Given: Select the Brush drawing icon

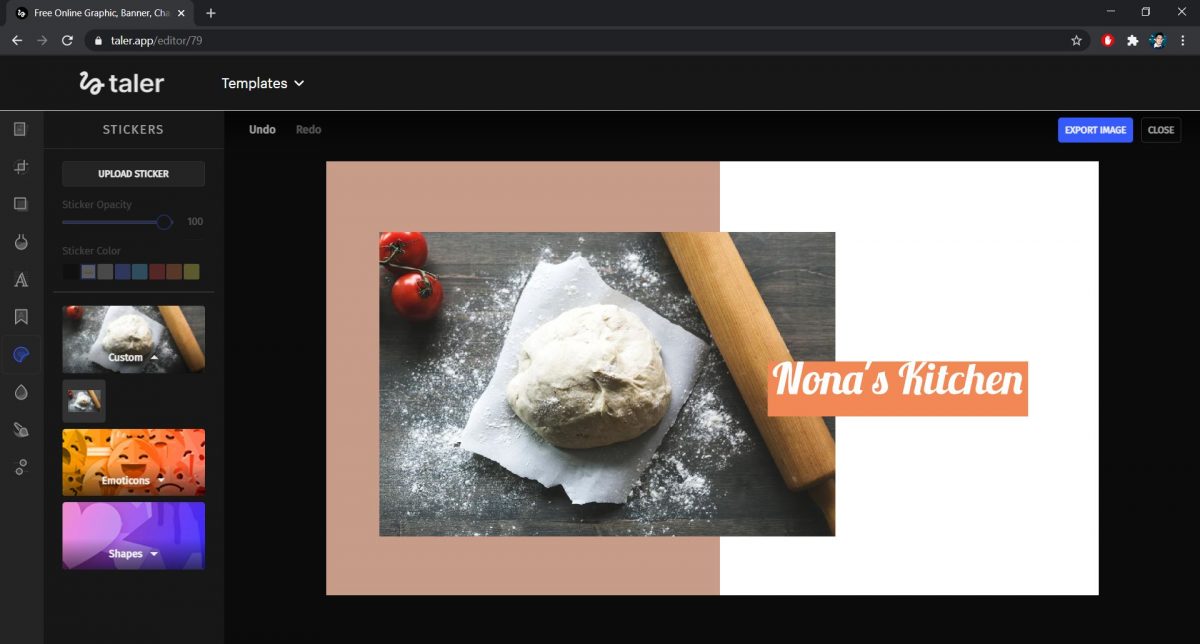Looking at the screenshot, I should click(x=21, y=428).
